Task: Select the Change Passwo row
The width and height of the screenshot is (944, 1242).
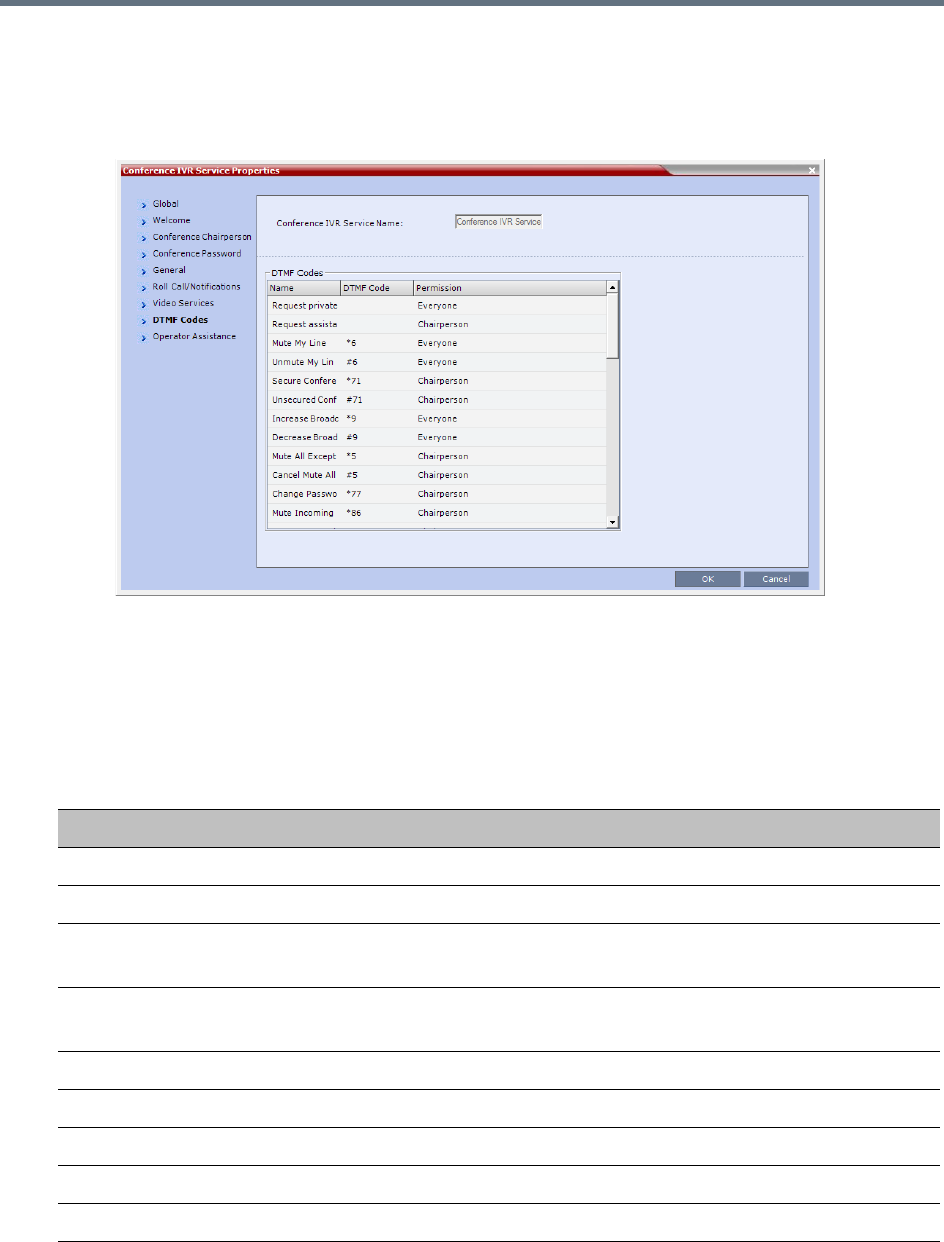Action: coord(438,494)
